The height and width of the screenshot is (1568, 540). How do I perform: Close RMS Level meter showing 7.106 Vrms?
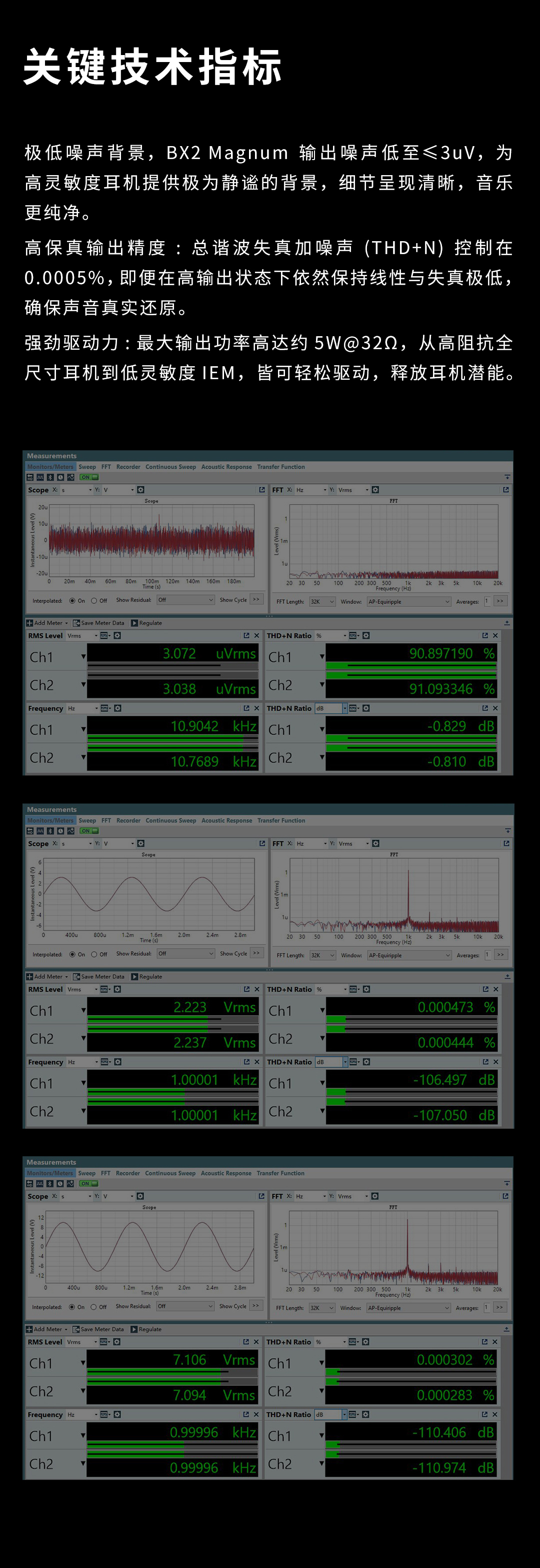pos(256,1341)
